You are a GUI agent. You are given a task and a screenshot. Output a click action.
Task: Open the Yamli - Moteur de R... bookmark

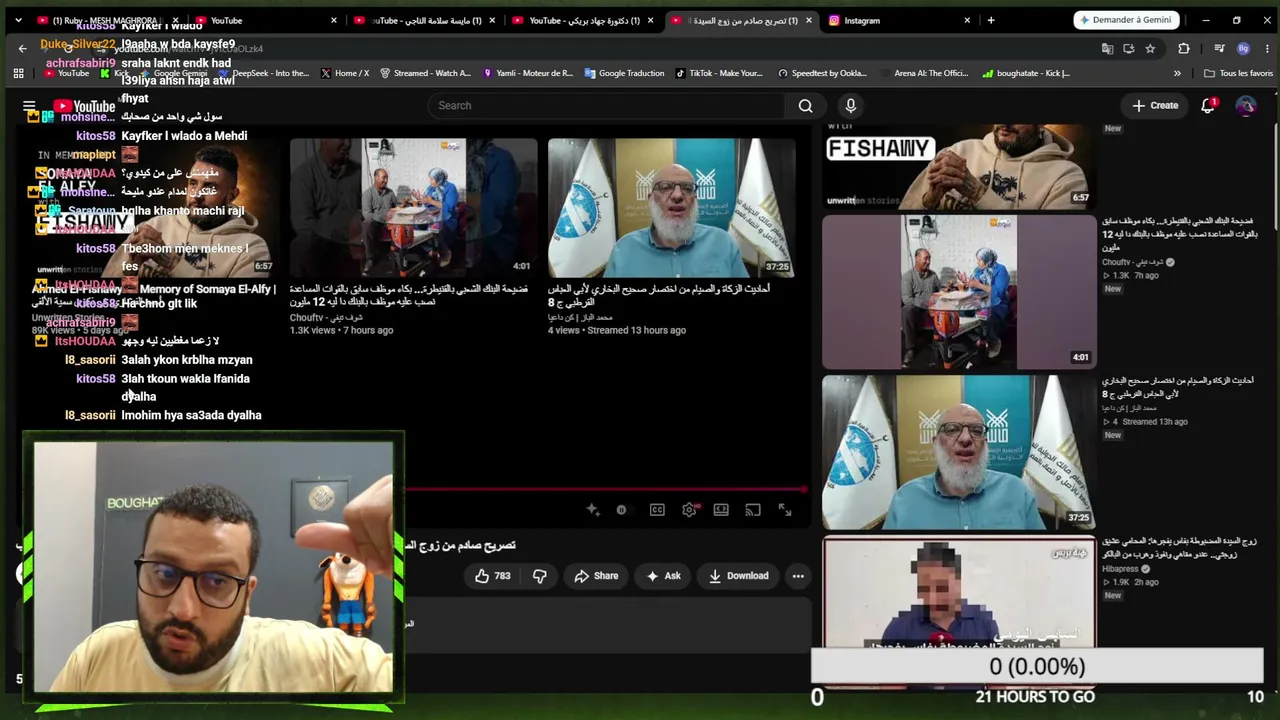click(528, 73)
